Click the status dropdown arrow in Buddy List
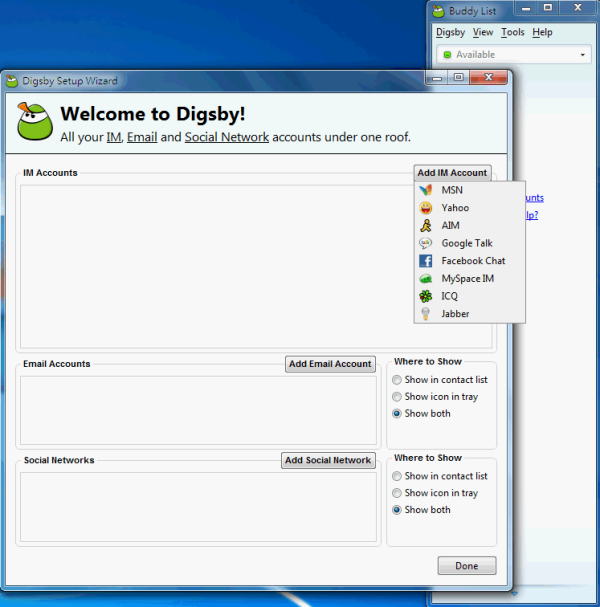The width and height of the screenshot is (600, 607). [583, 55]
